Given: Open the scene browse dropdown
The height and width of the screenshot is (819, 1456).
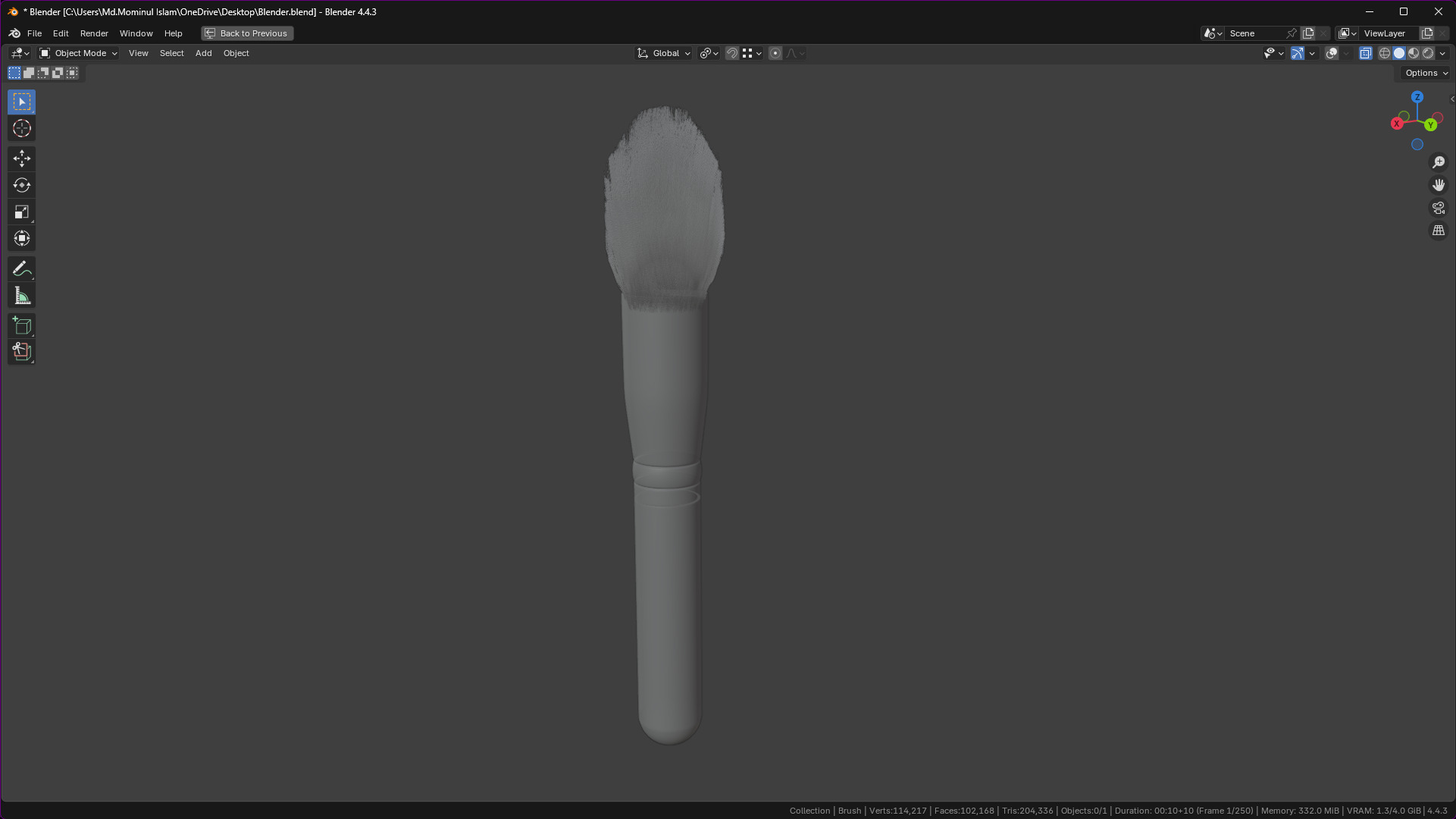Looking at the screenshot, I should point(1212,33).
